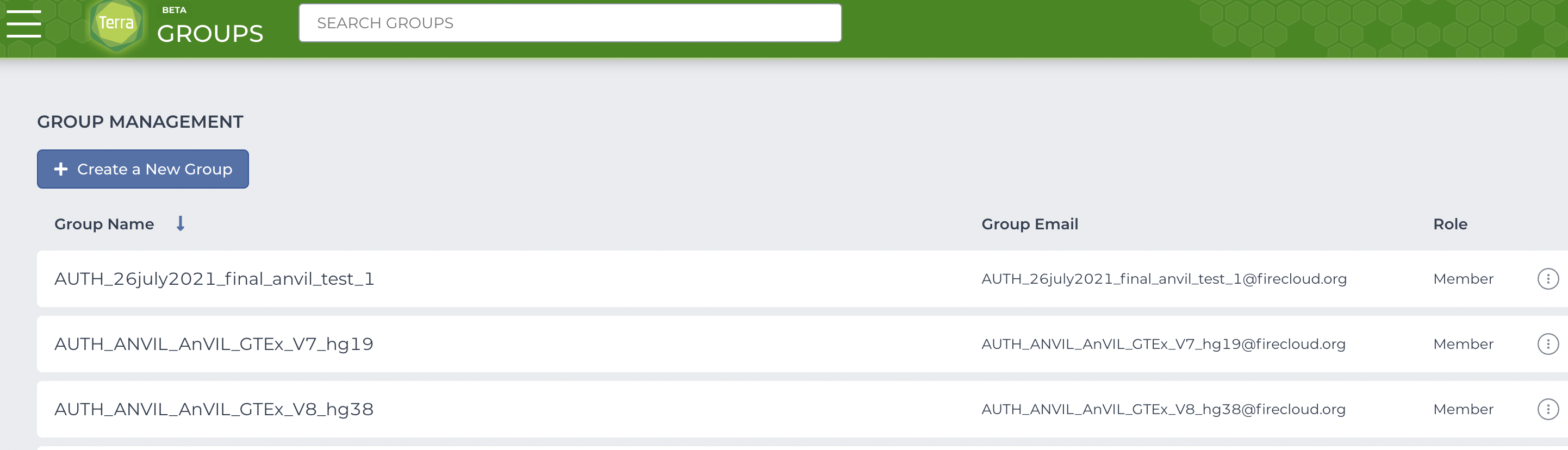Open group AUTH_26july2021_final_anvil_test_1
1568x450 pixels.
[214, 279]
